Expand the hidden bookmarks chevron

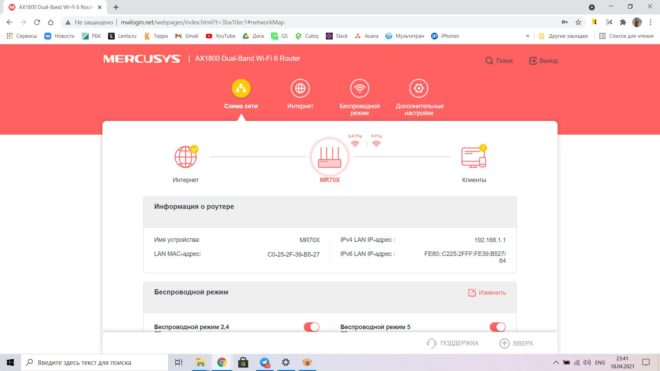(527, 36)
